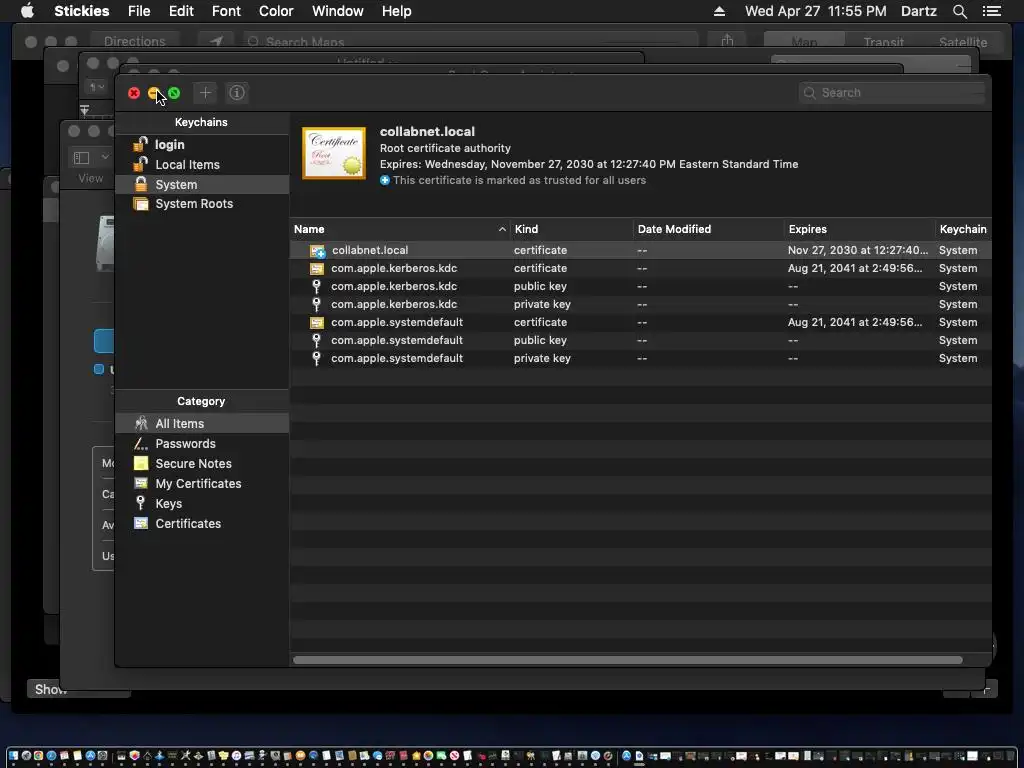Click the com.apple.systemdefault certificate icon
The height and width of the screenshot is (768, 1024).
tap(317, 322)
